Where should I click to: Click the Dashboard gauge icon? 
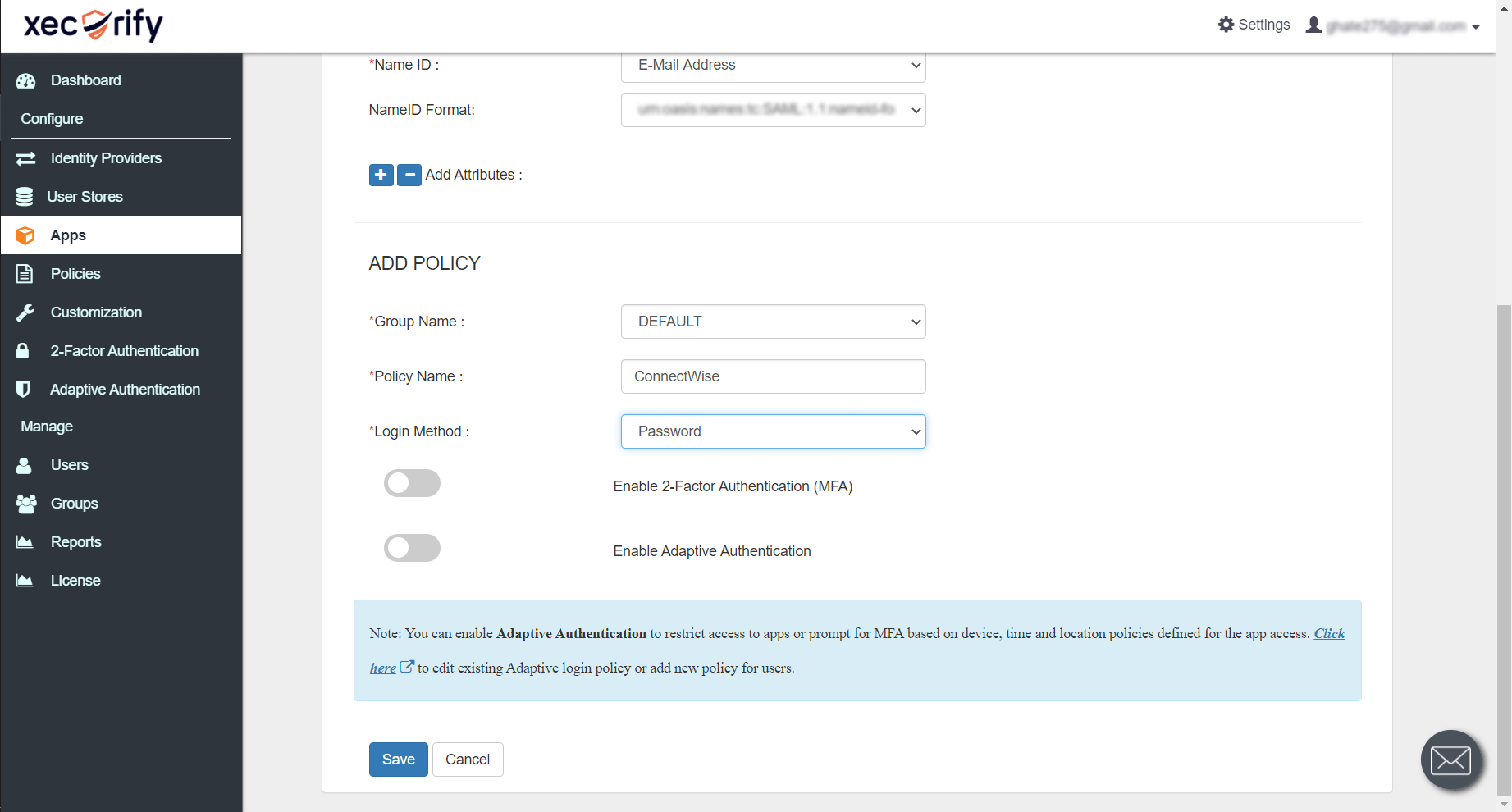click(x=25, y=80)
